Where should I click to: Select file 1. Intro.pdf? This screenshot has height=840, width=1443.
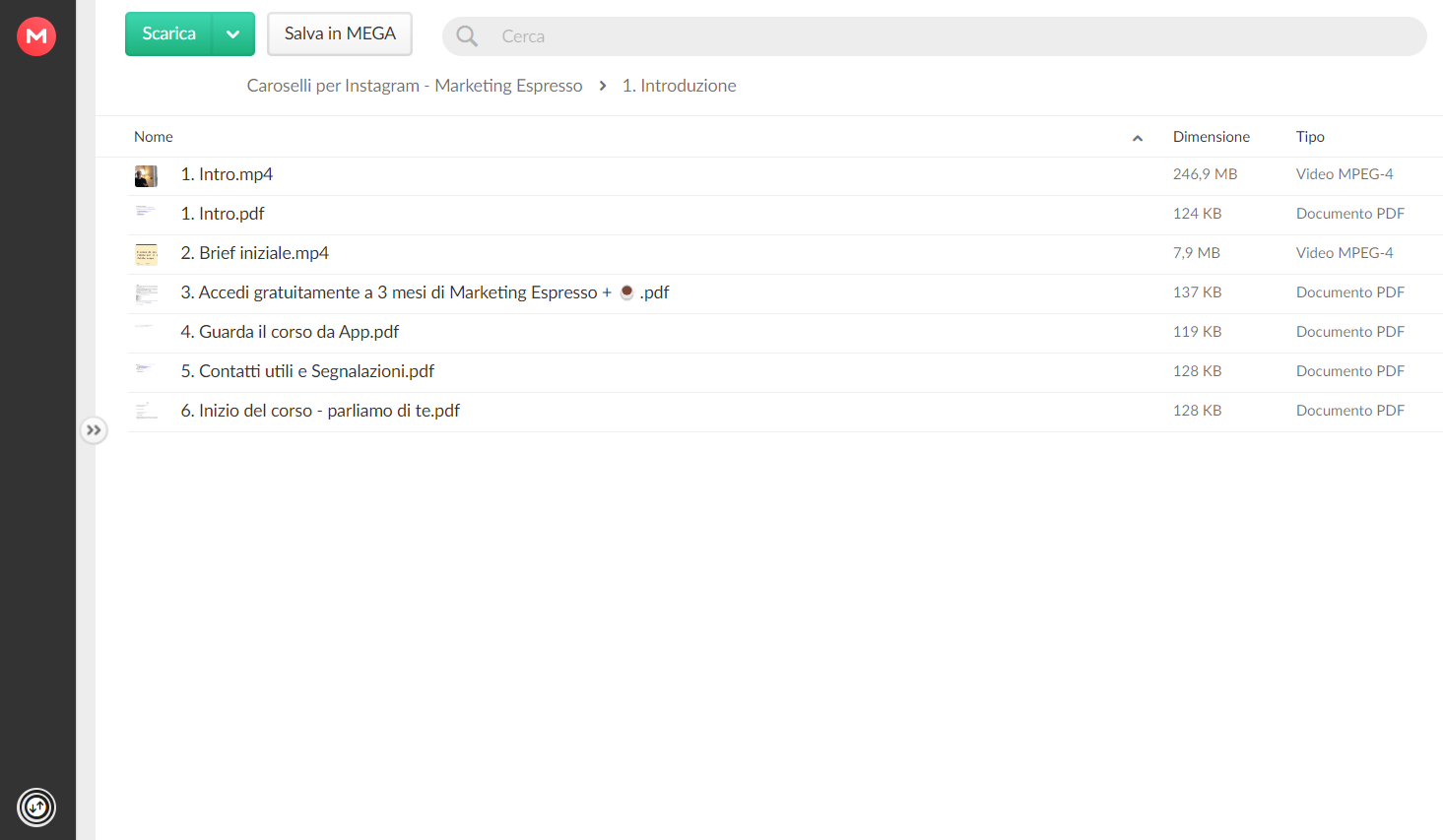point(223,214)
